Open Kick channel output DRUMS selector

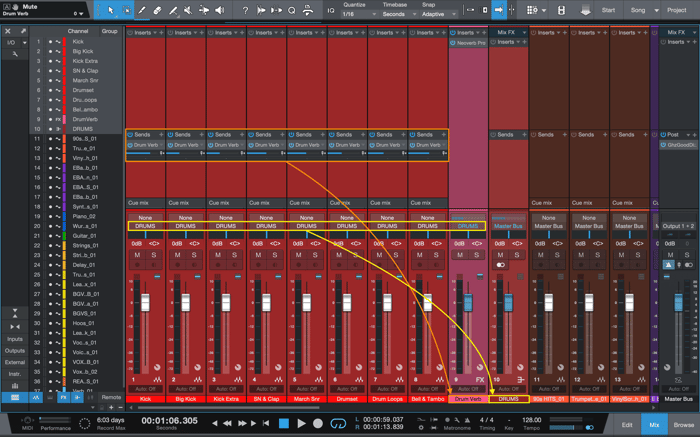pos(145,226)
